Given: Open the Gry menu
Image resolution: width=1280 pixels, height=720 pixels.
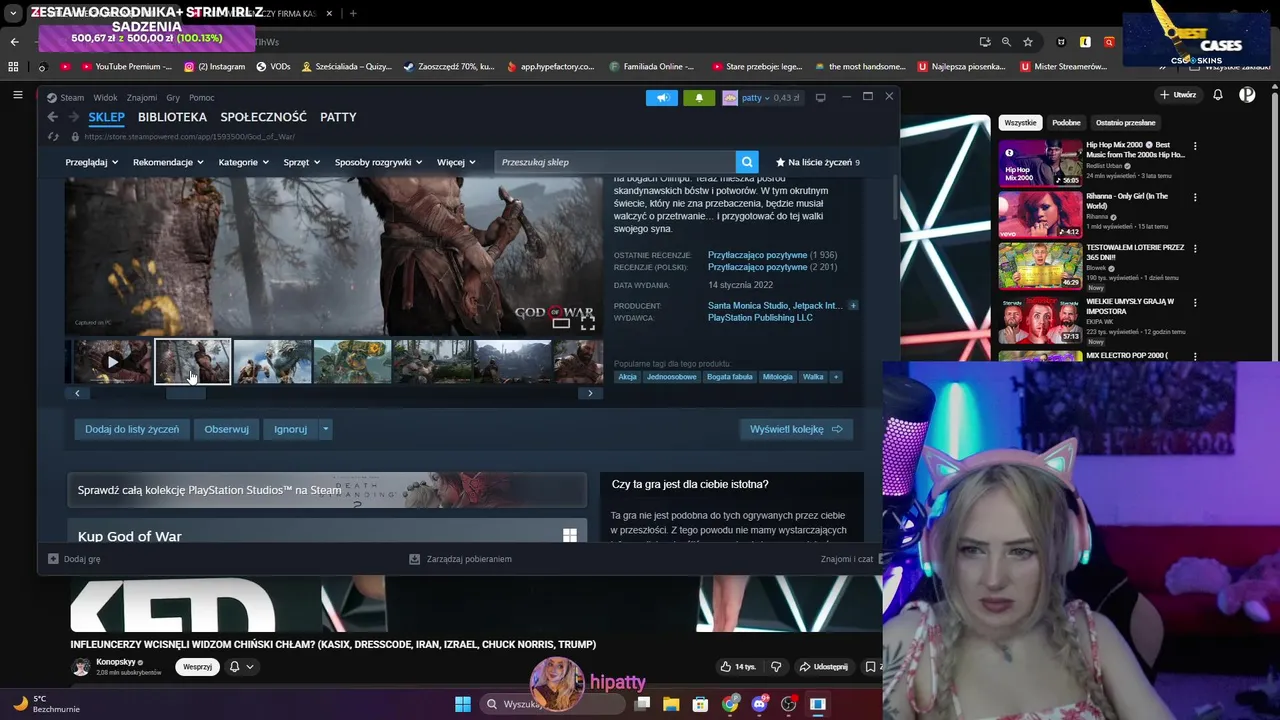Looking at the screenshot, I should 173,98.
